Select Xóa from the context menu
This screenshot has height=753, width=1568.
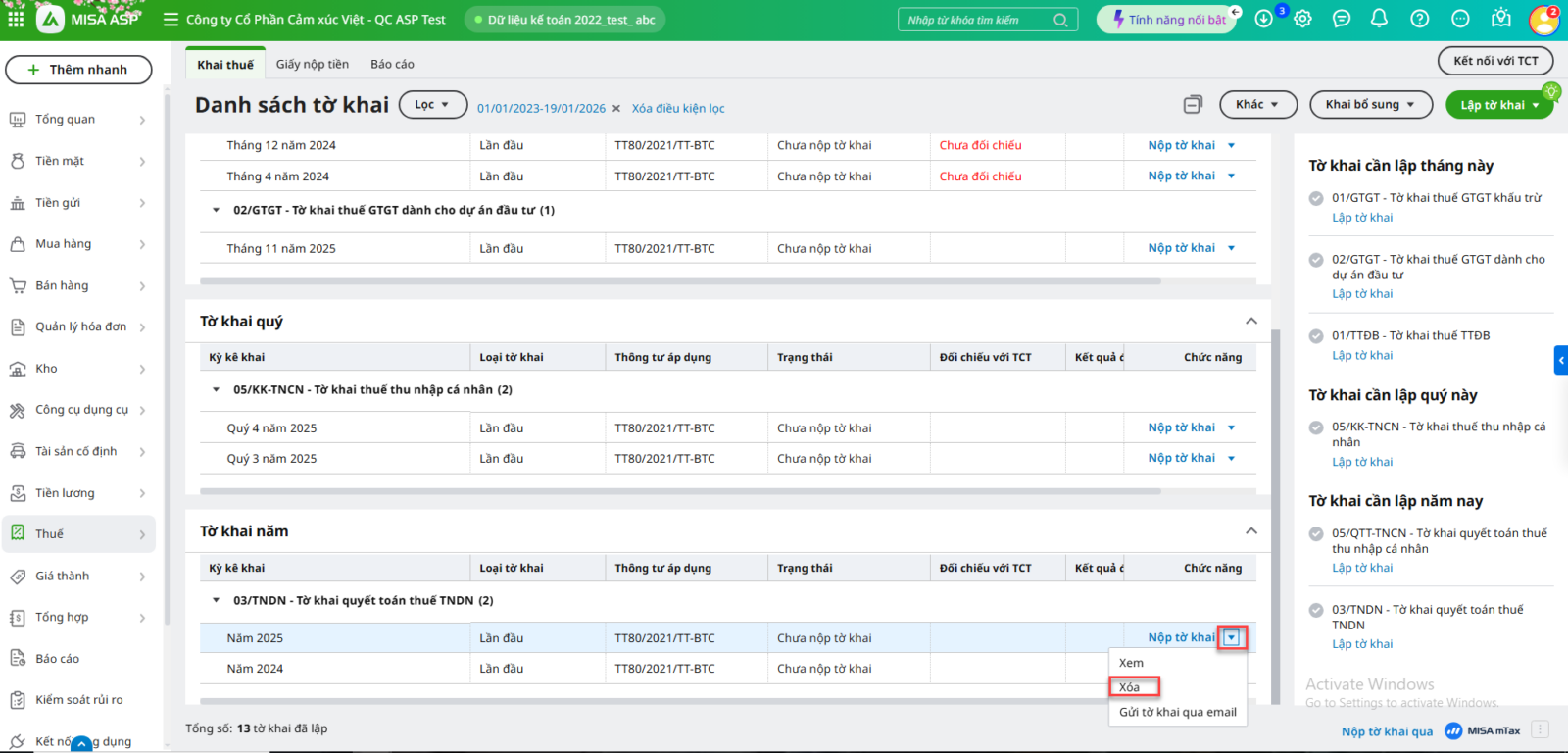coord(1130,687)
